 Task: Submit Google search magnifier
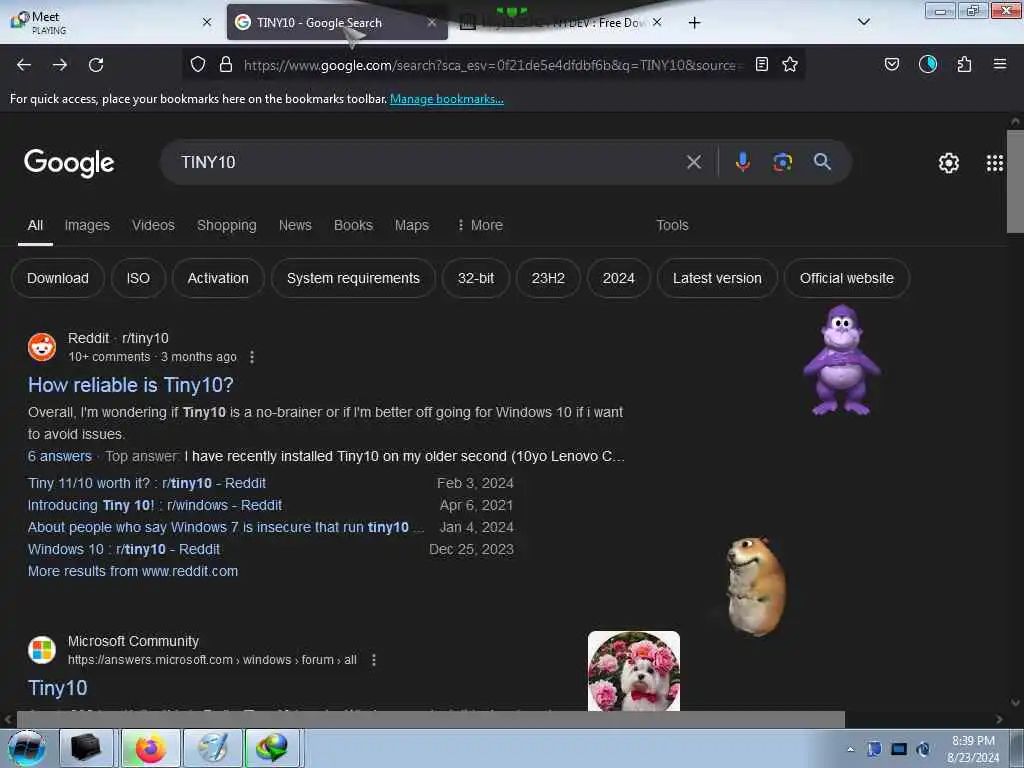[x=822, y=161]
